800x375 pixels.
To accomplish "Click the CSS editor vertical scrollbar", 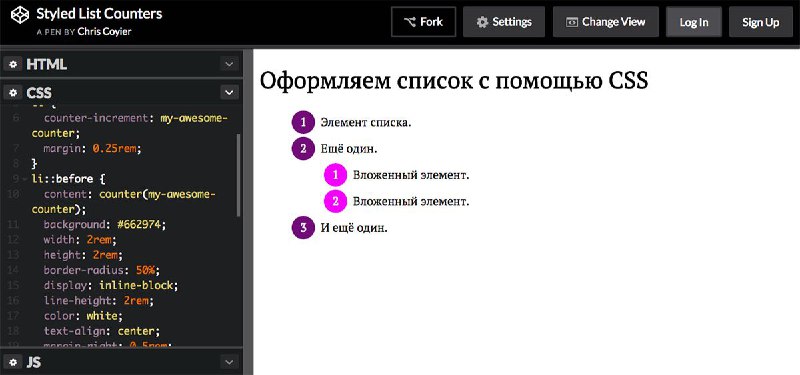I will point(238,175).
